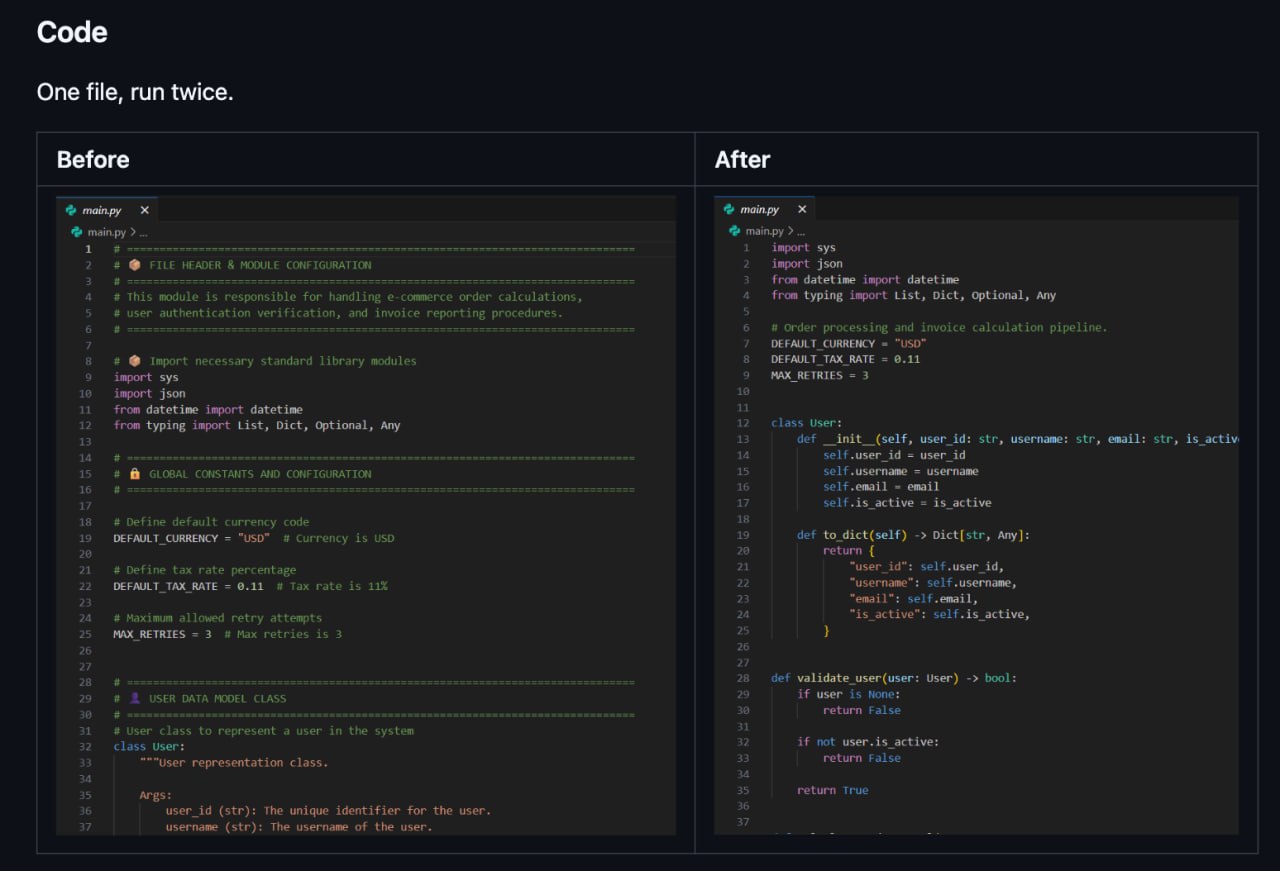Click 'import json' on line 2 in After

point(807,263)
